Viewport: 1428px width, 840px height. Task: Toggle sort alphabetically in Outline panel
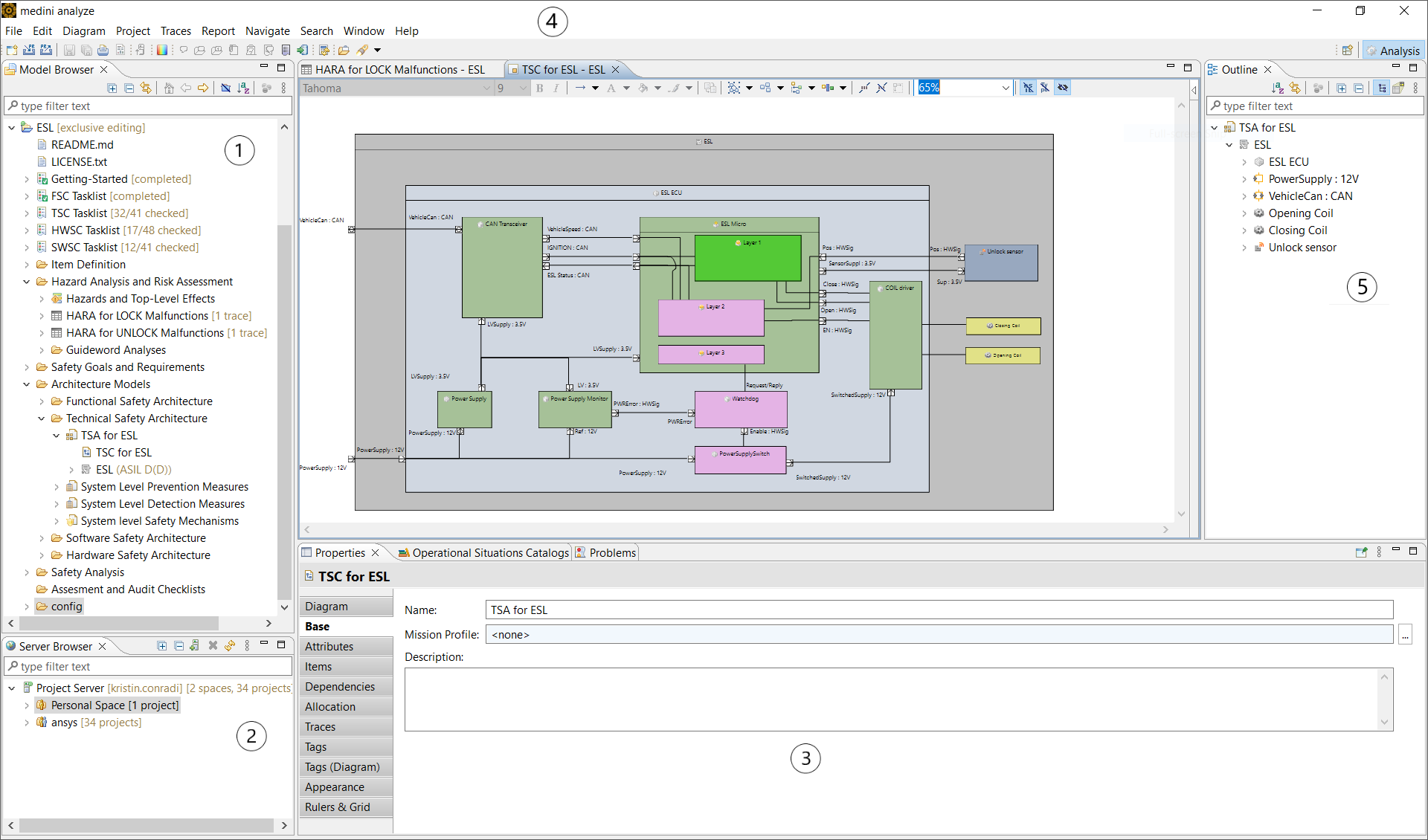coord(1278,88)
